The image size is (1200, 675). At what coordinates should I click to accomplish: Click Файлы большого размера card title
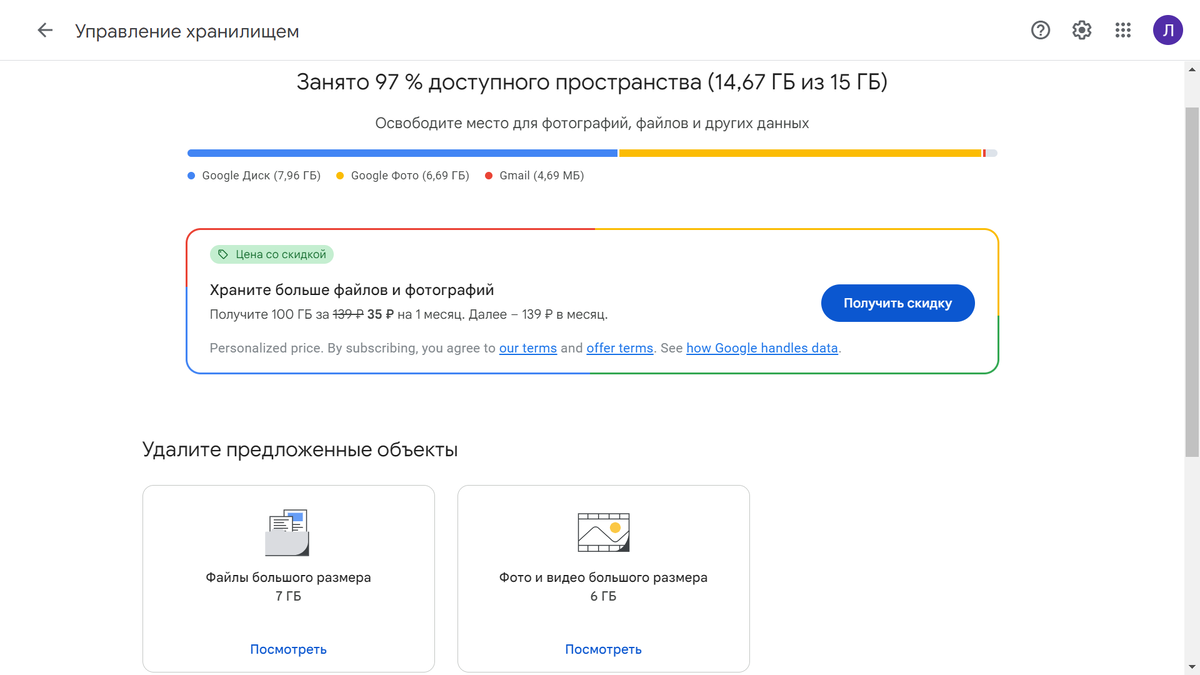(288, 578)
